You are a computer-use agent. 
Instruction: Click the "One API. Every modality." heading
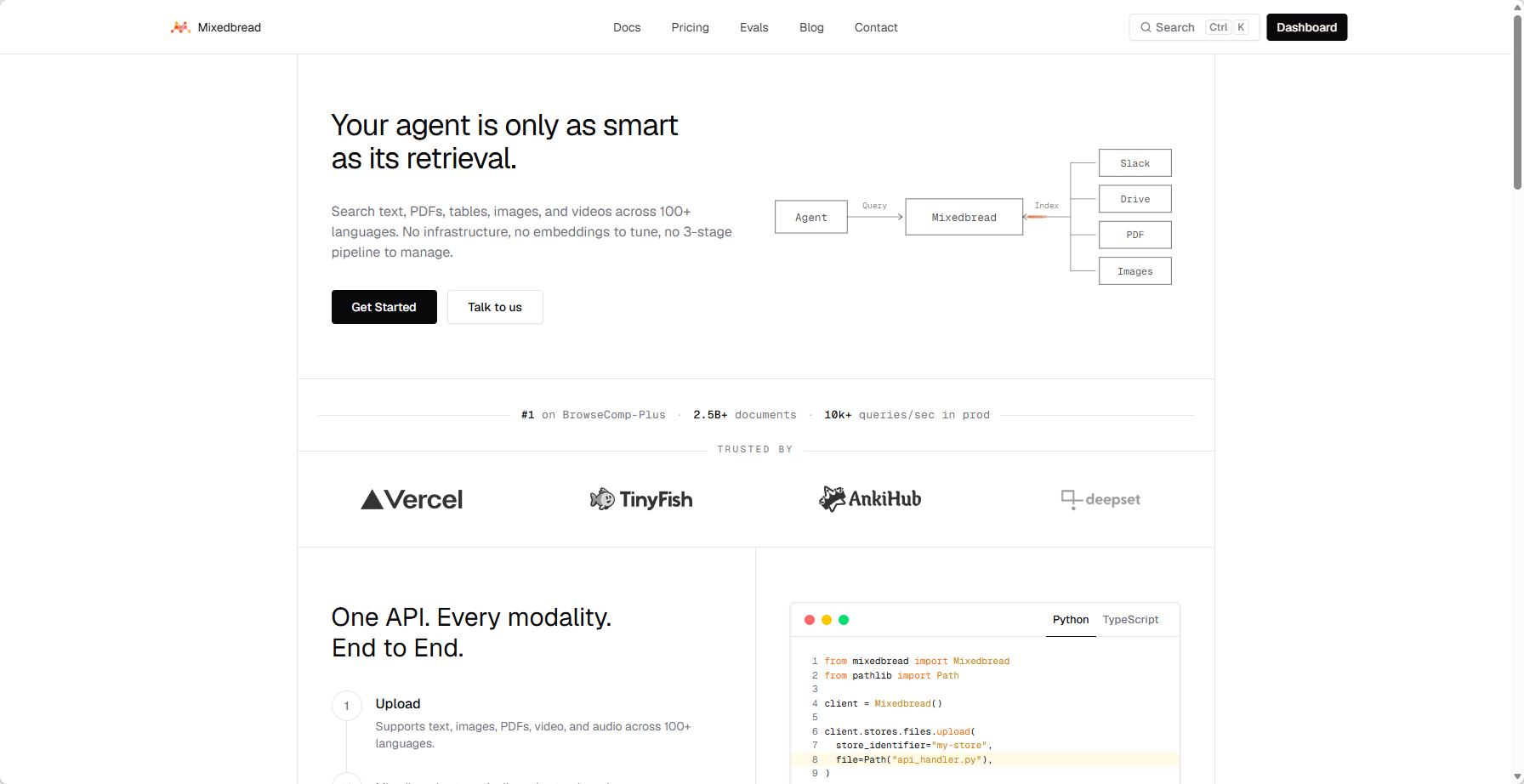(x=471, y=617)
